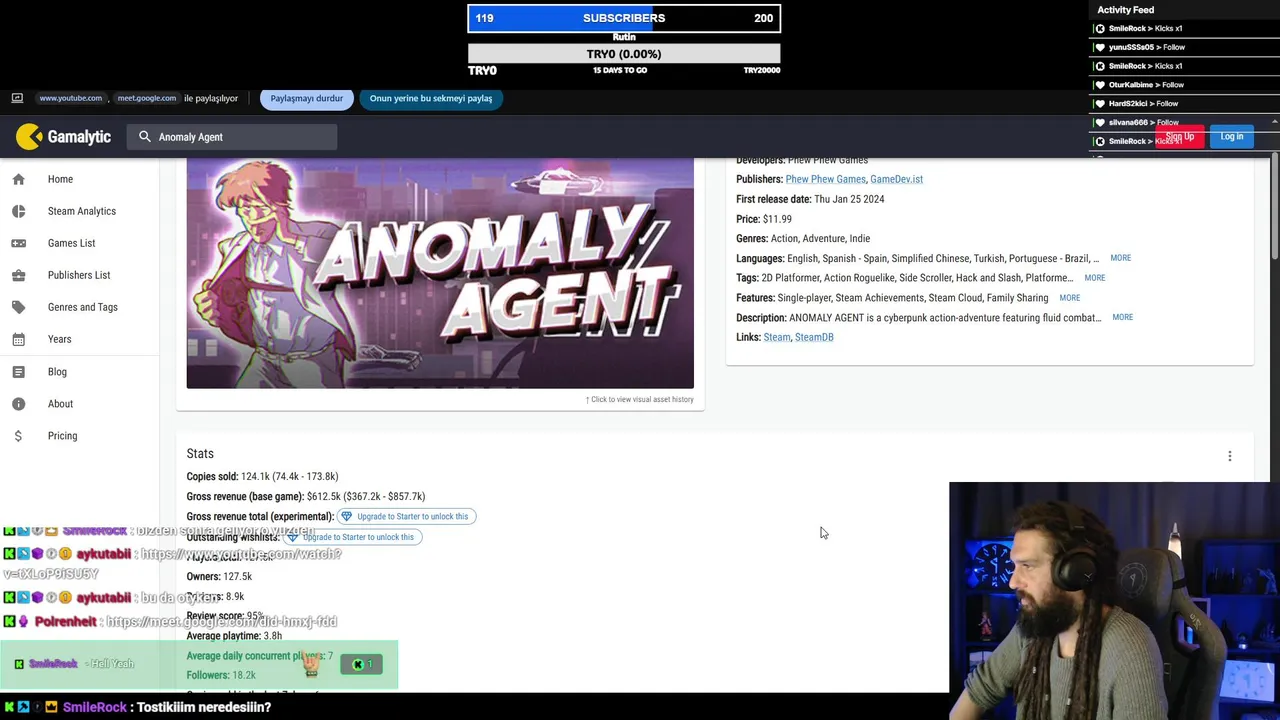Screen dimensions: 1280x720
Task: Click Upgrade to Starter for outstanding wishlists
Action: pyautogui.click(x=352, y=537)
